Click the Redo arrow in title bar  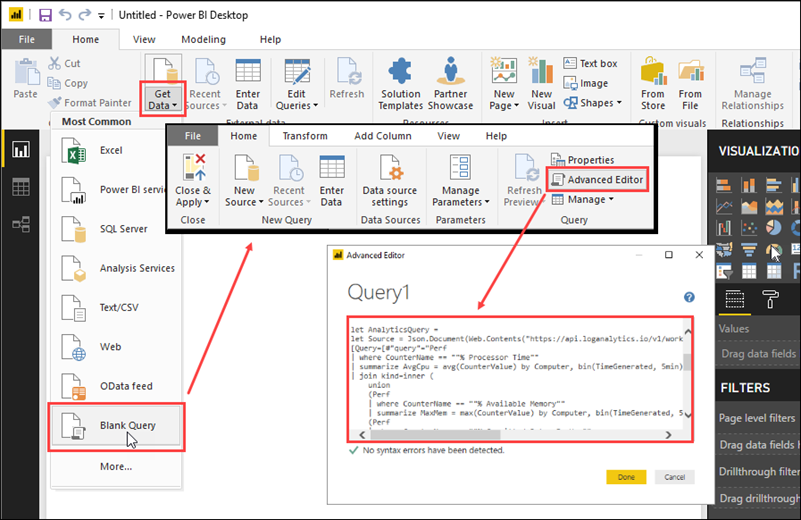coord(84,14)
